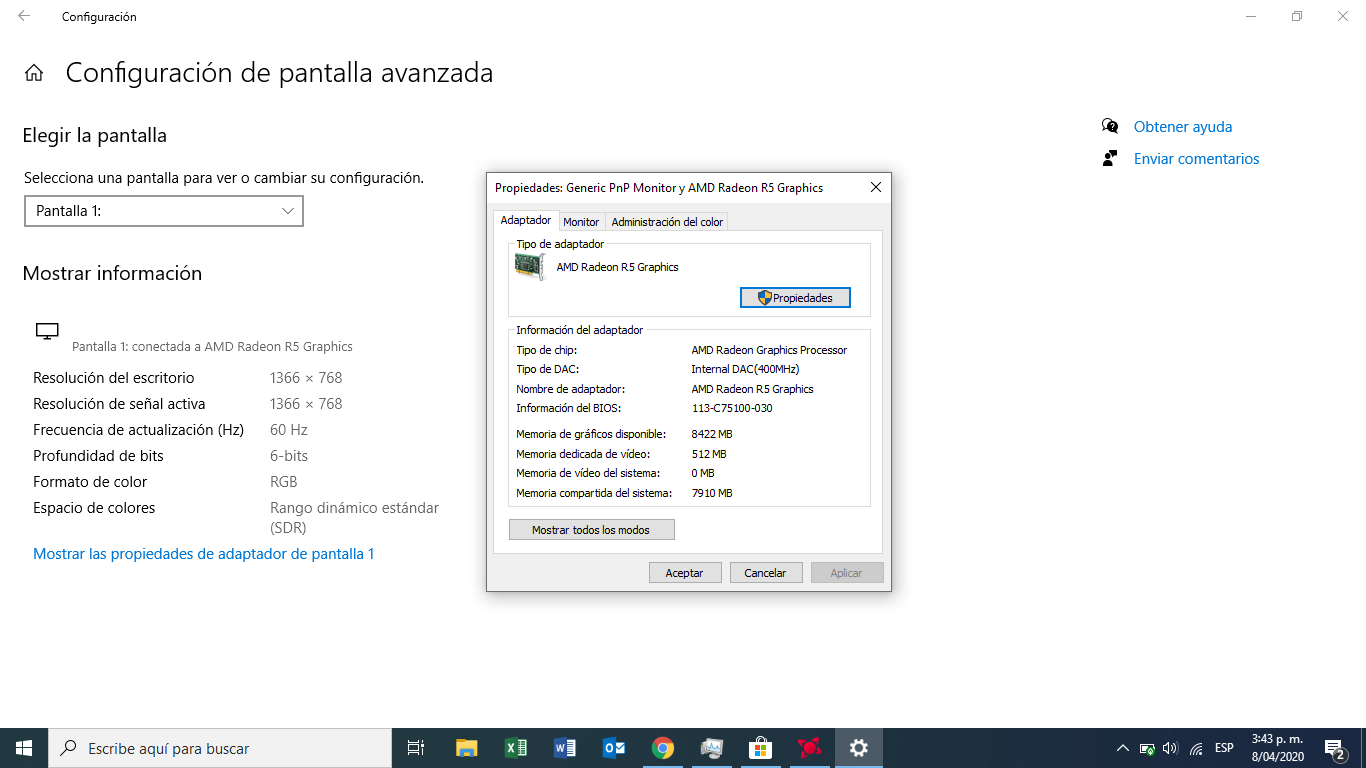The width and height of the screenshot is (1366, 768).
Task: Restore down the Configuración window
Action: (1297, 16)
